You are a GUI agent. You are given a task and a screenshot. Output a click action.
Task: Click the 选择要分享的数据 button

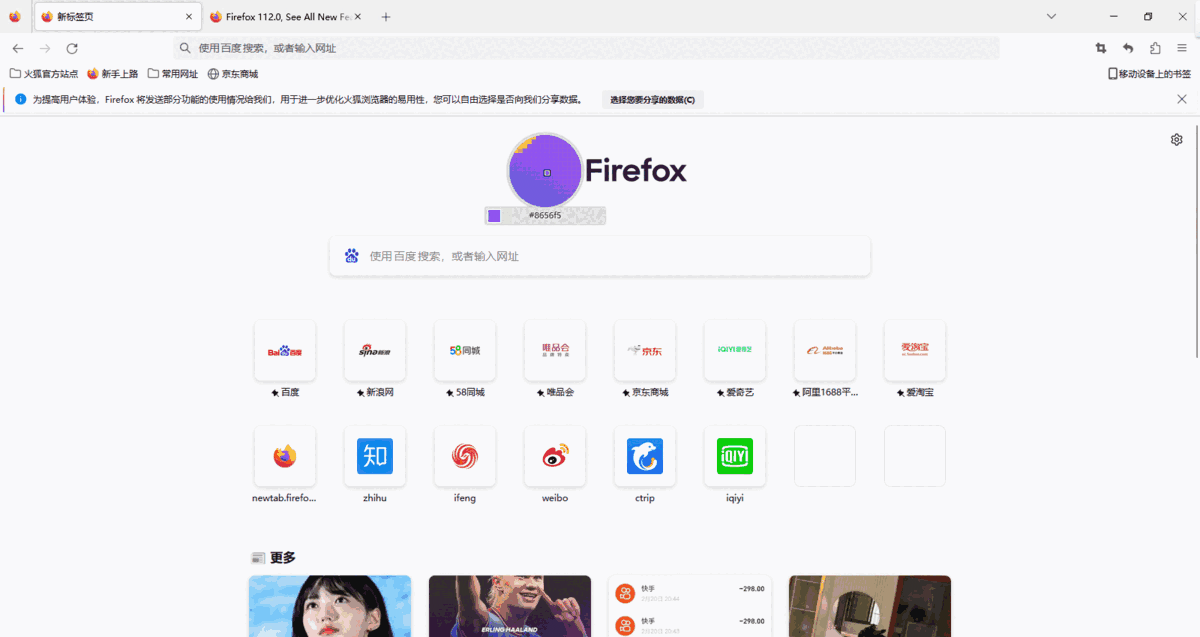(x=652, y=99)
